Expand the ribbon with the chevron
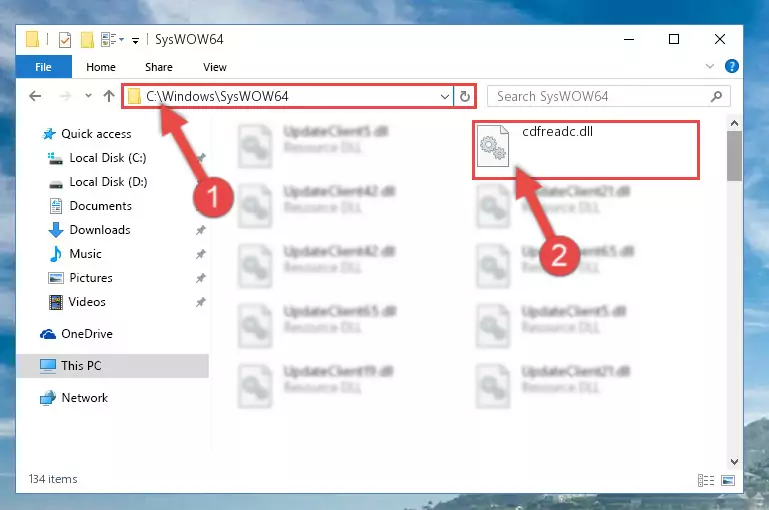This screenshot has width=769, height=510. [x=709, y=66]
